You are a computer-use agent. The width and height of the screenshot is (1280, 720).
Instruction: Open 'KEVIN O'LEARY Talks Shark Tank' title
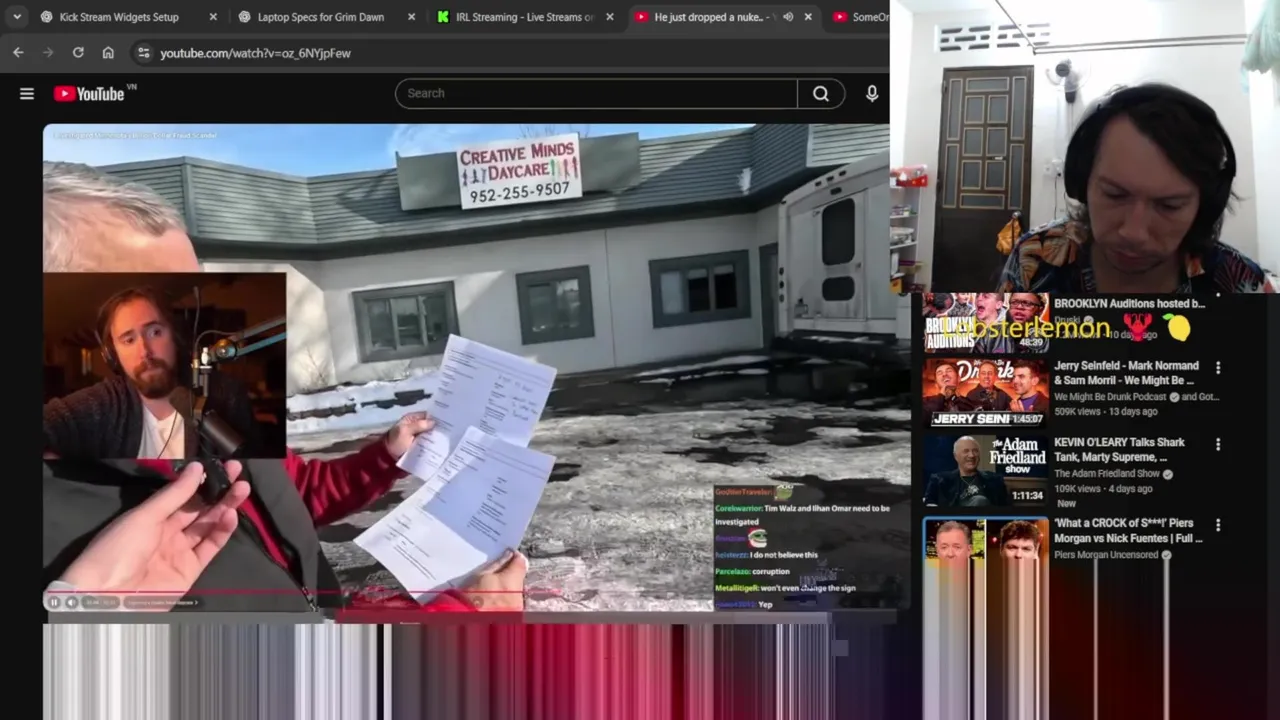(1119, 449)
